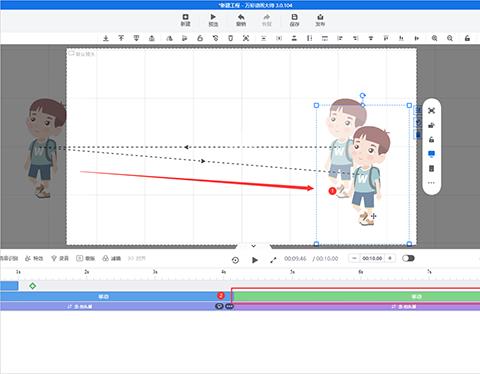Image resolution: width=480 pixels, height=374 pixels.
Task: Open the three-dots menu in floating side panel
Action: pyautogui.click(x=432, y=183)
